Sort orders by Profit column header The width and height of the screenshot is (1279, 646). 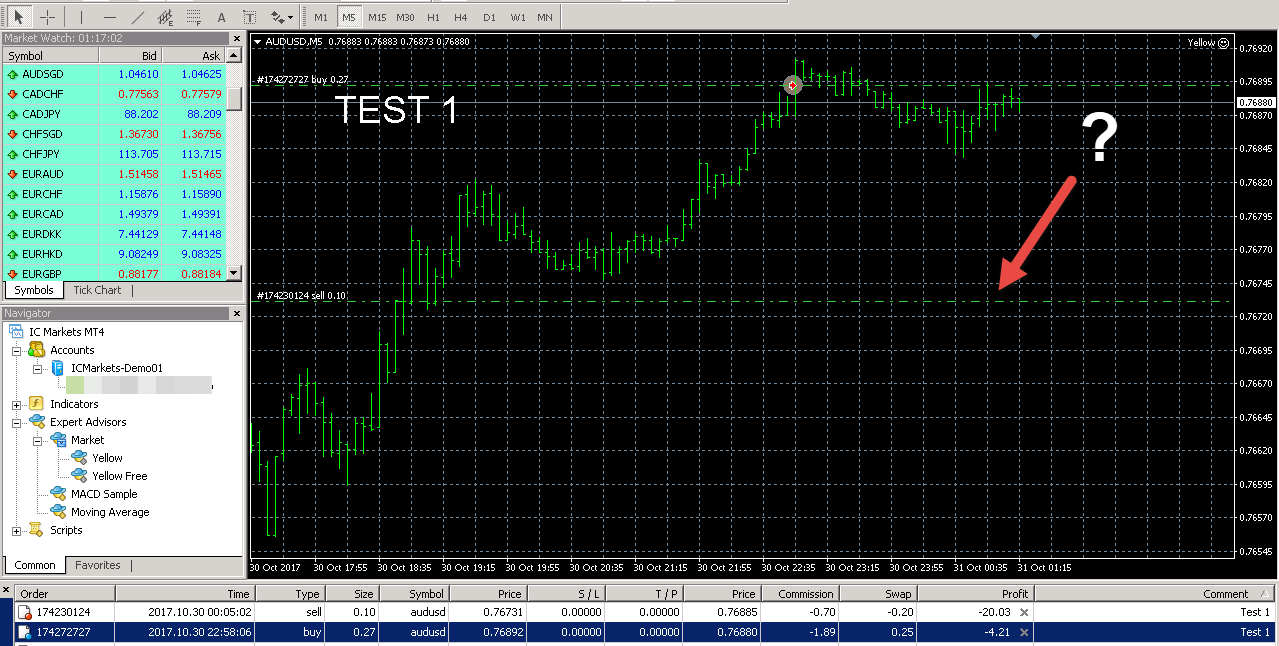click(975, 594)
